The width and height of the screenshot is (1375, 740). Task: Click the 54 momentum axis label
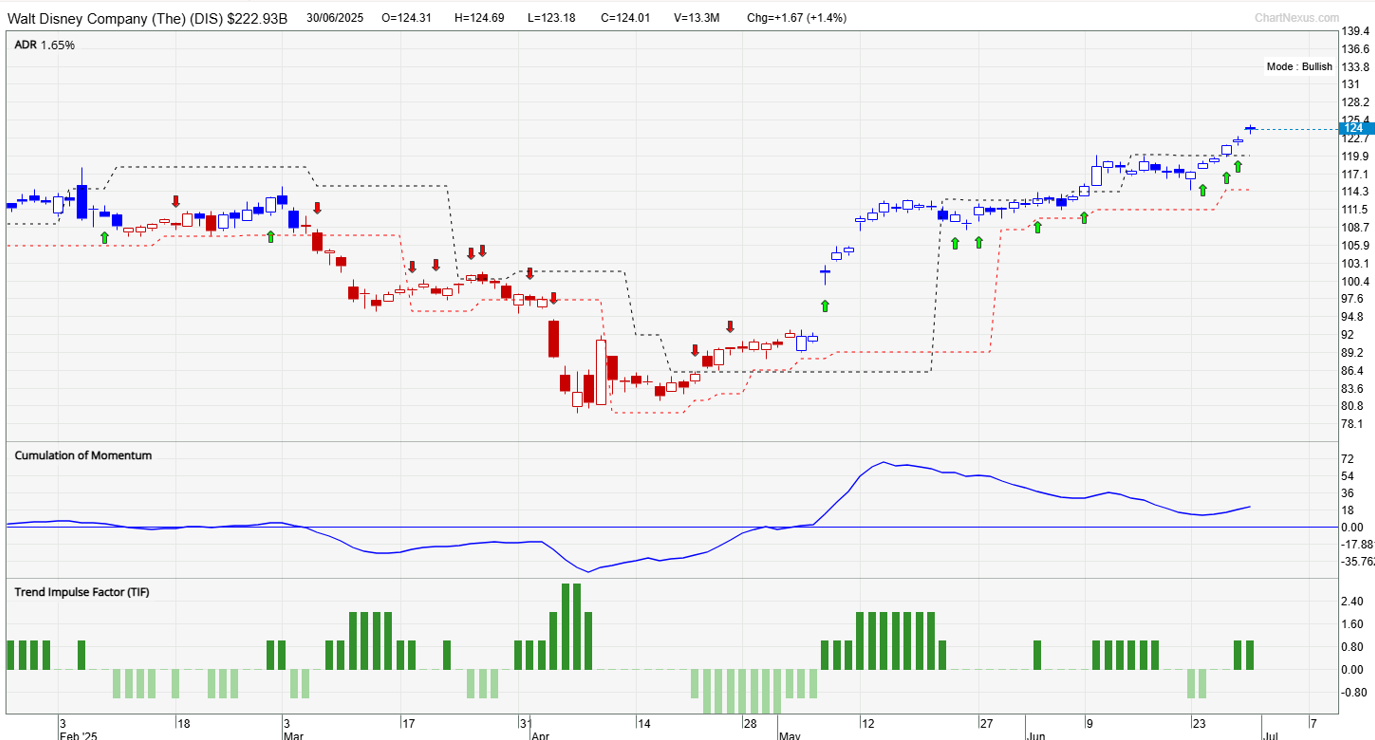coord(1349,476)
